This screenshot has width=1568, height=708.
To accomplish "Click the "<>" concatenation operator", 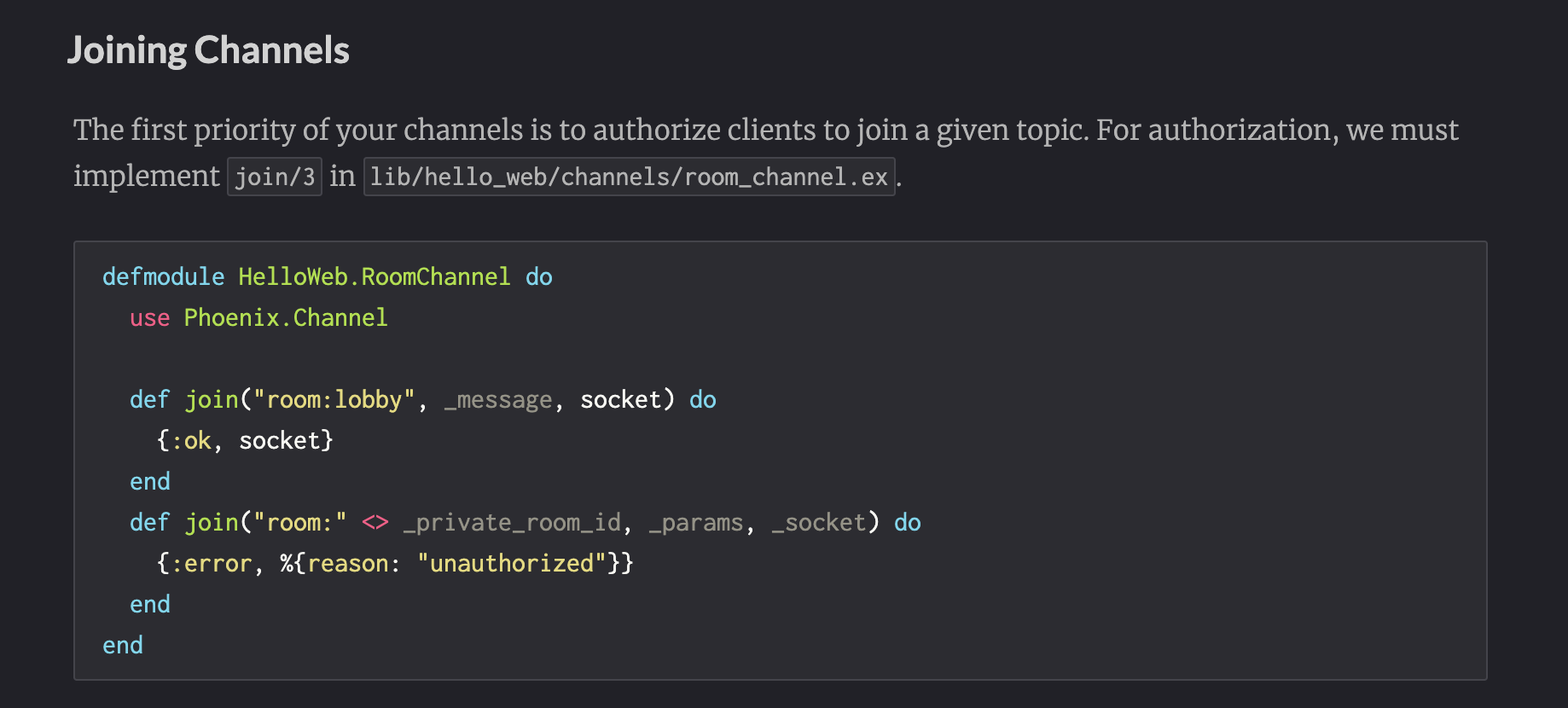I will pos(375,522).
